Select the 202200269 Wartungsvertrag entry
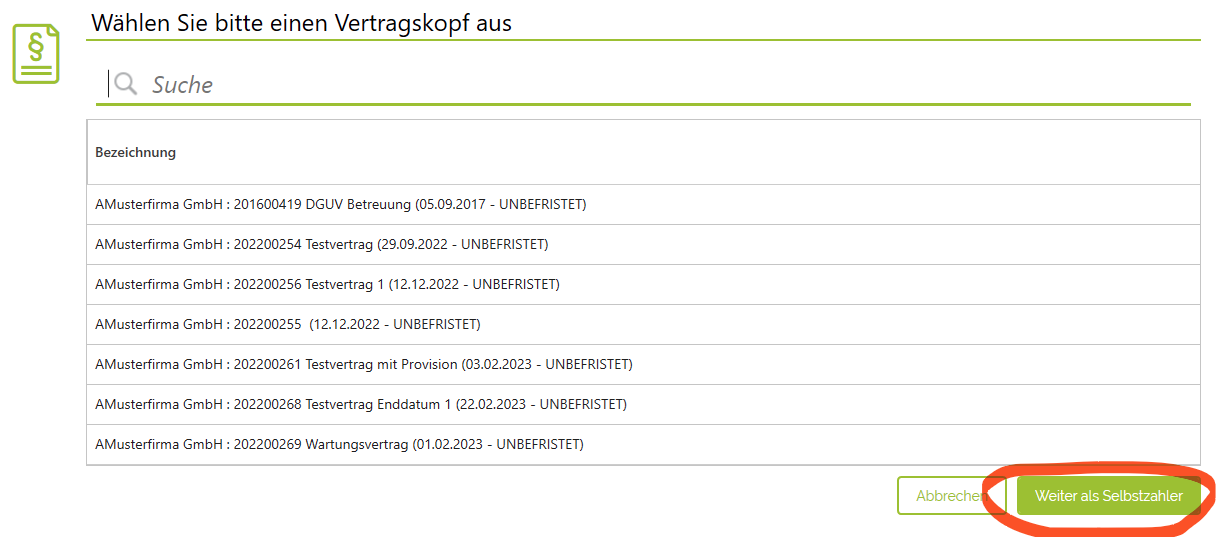Screen dimensions: 1229x537 (x=643, y=444)
